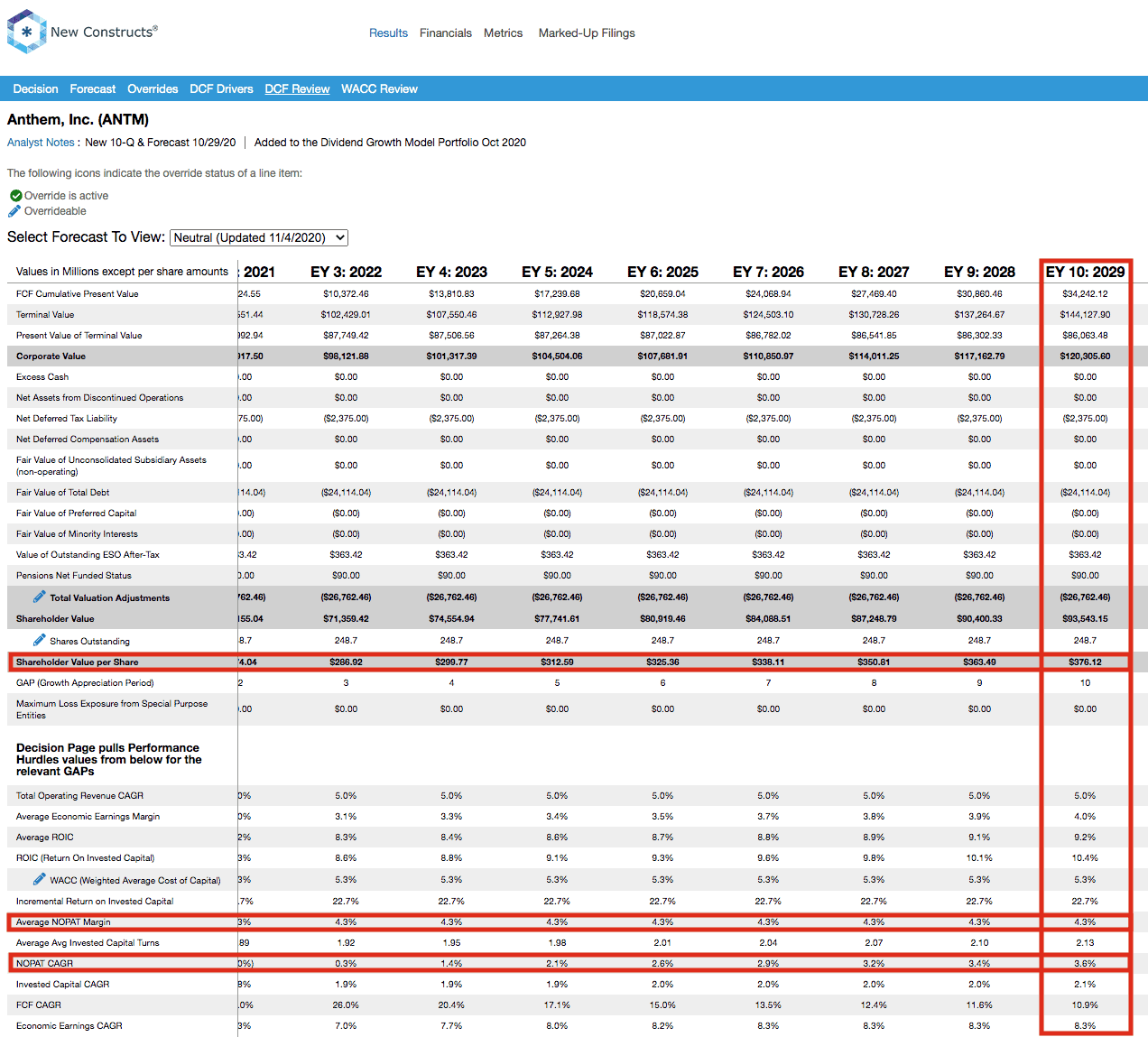Click the 10.4% ROIC cell

(x=1085, y=858)
